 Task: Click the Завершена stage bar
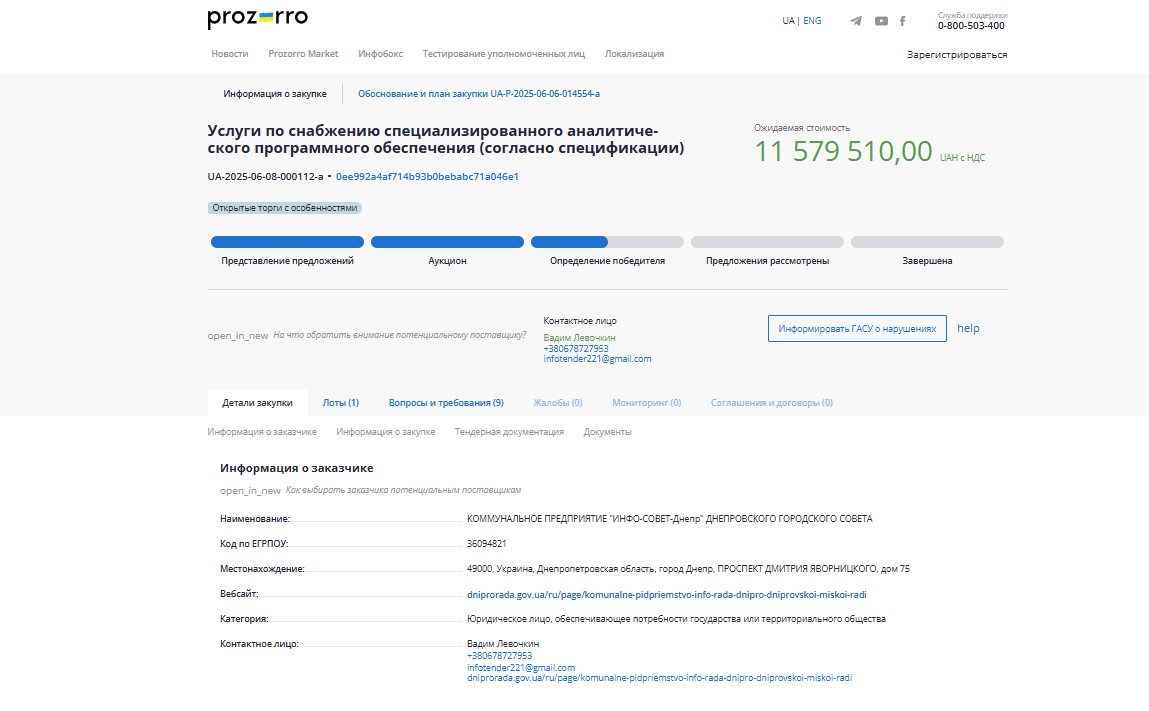click(927, 242)
